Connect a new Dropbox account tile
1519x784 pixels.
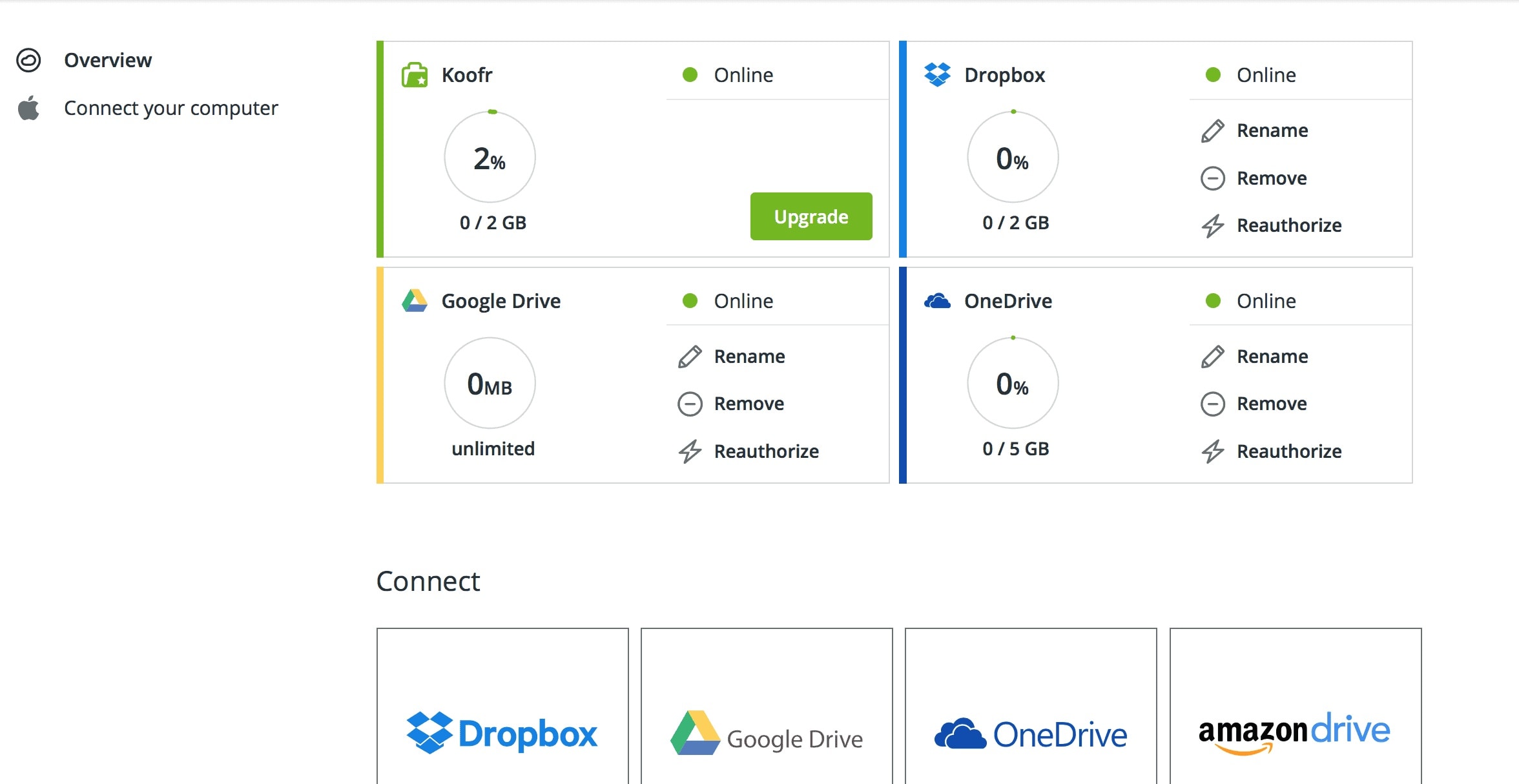coord(502,707)
